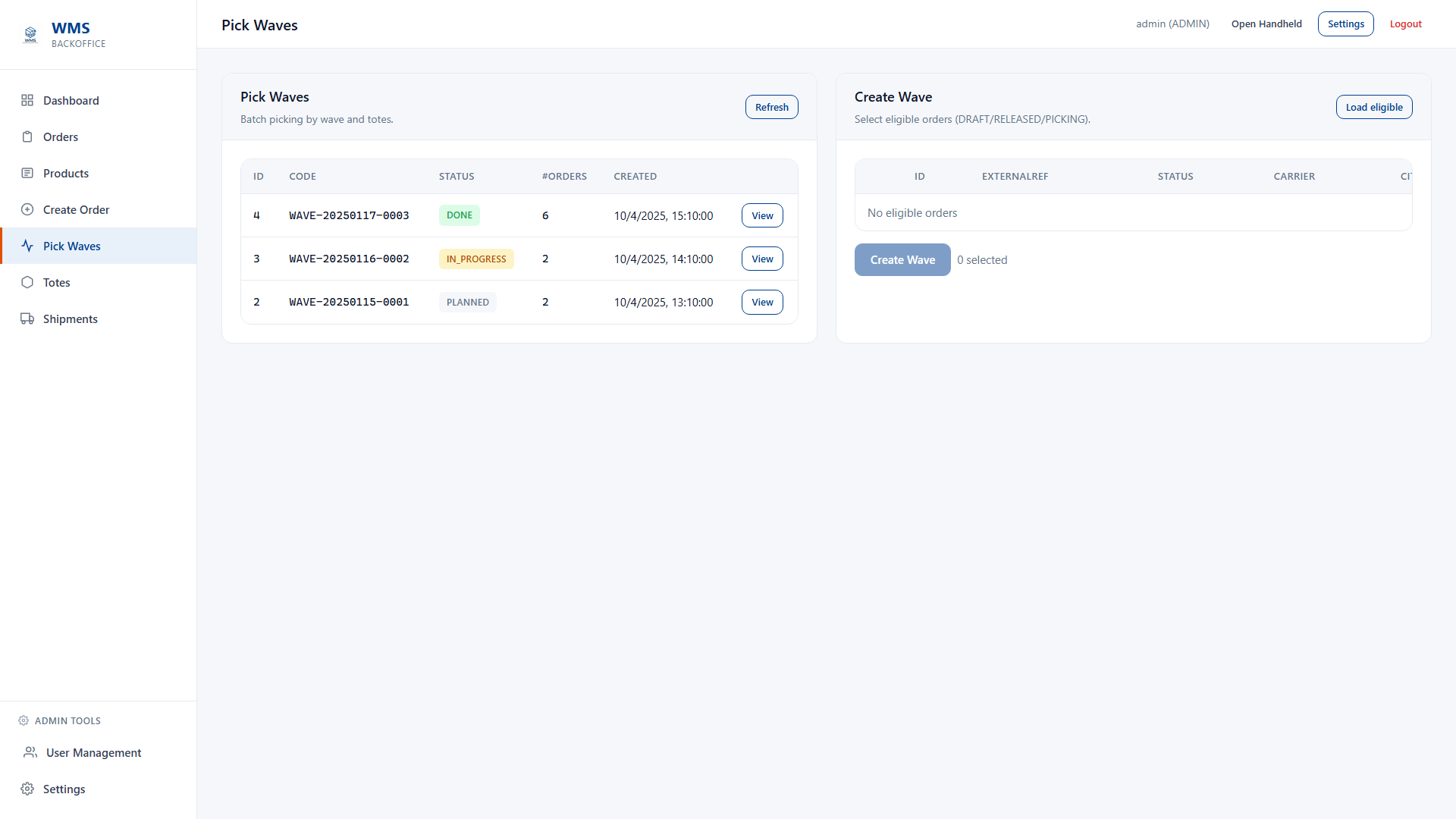Click the Dashboard grid icon

[27, 100]
